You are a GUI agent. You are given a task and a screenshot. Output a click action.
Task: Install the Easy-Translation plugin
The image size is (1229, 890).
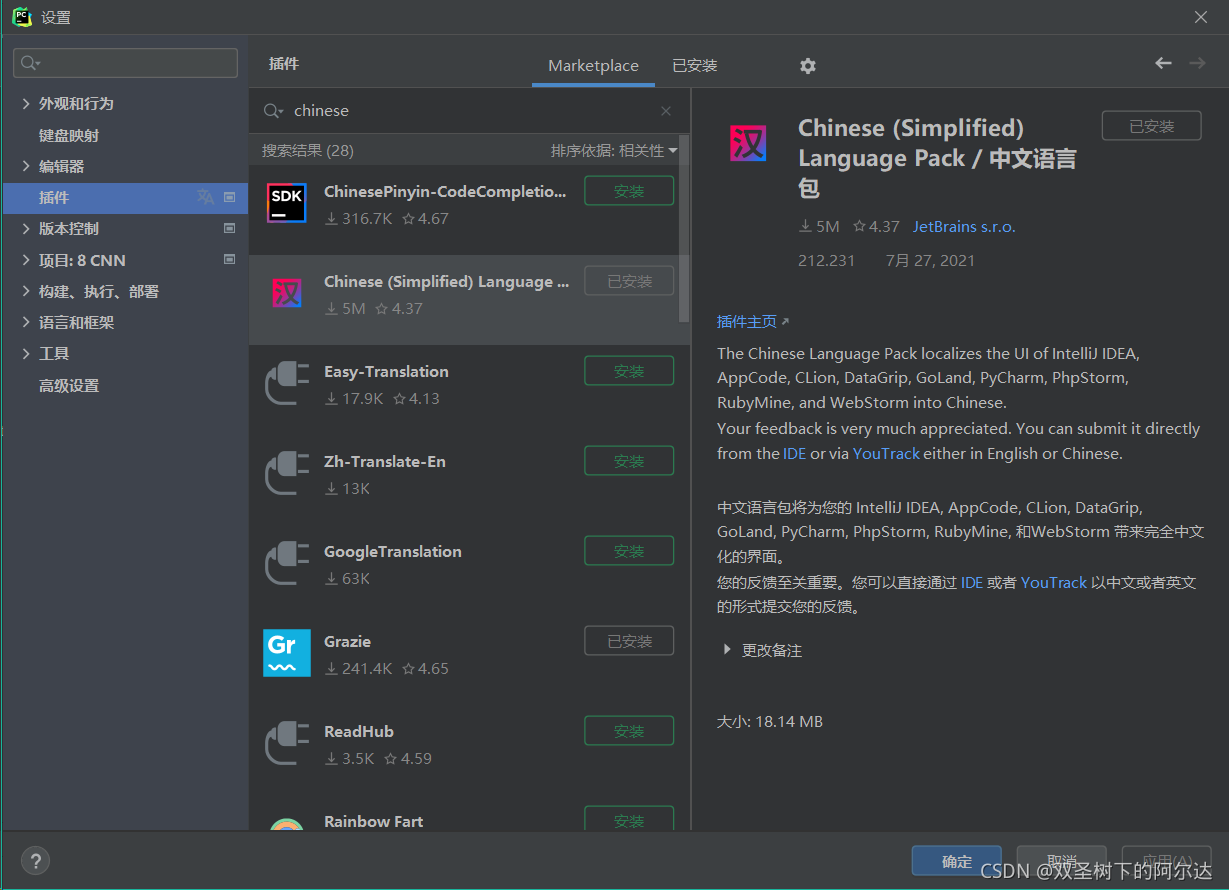coord(629,371)
